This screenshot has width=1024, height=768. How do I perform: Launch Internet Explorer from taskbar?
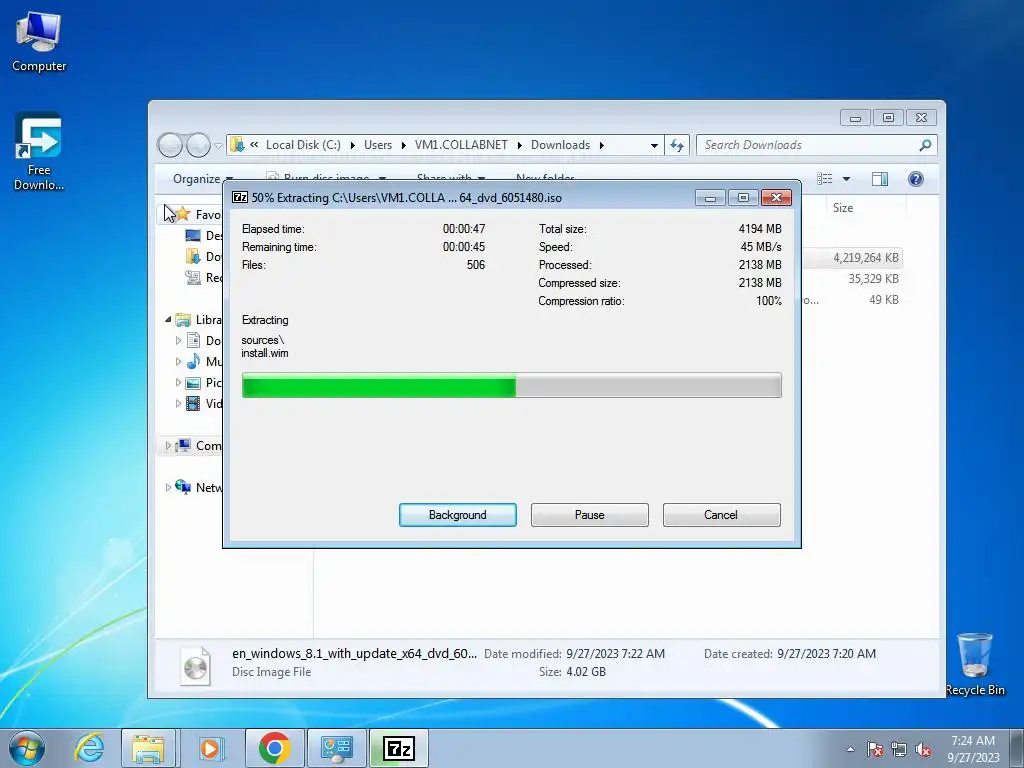[89, 748]
